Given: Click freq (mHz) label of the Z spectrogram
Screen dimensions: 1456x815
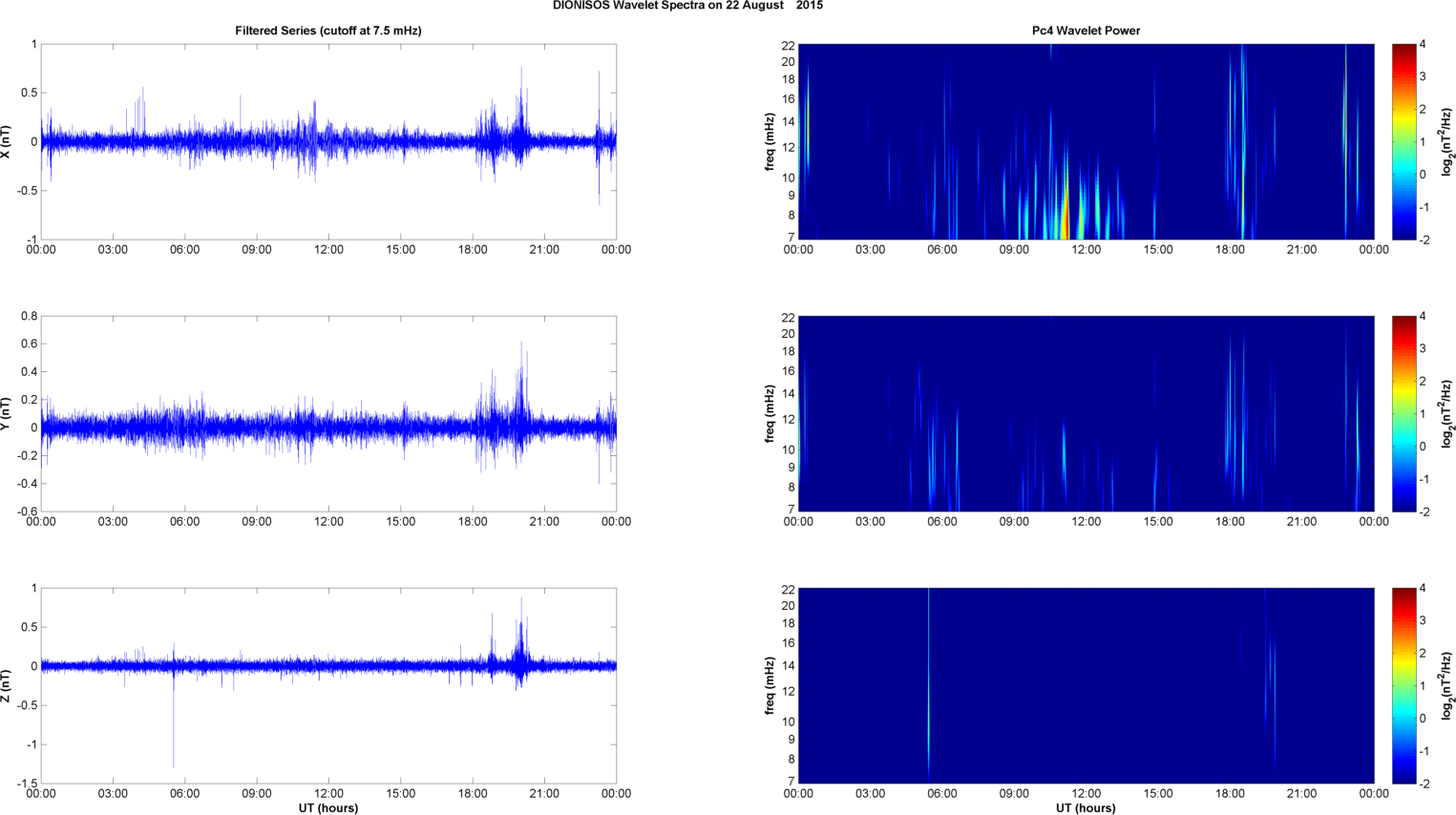Looking at the screenshot, I should 770,685.
